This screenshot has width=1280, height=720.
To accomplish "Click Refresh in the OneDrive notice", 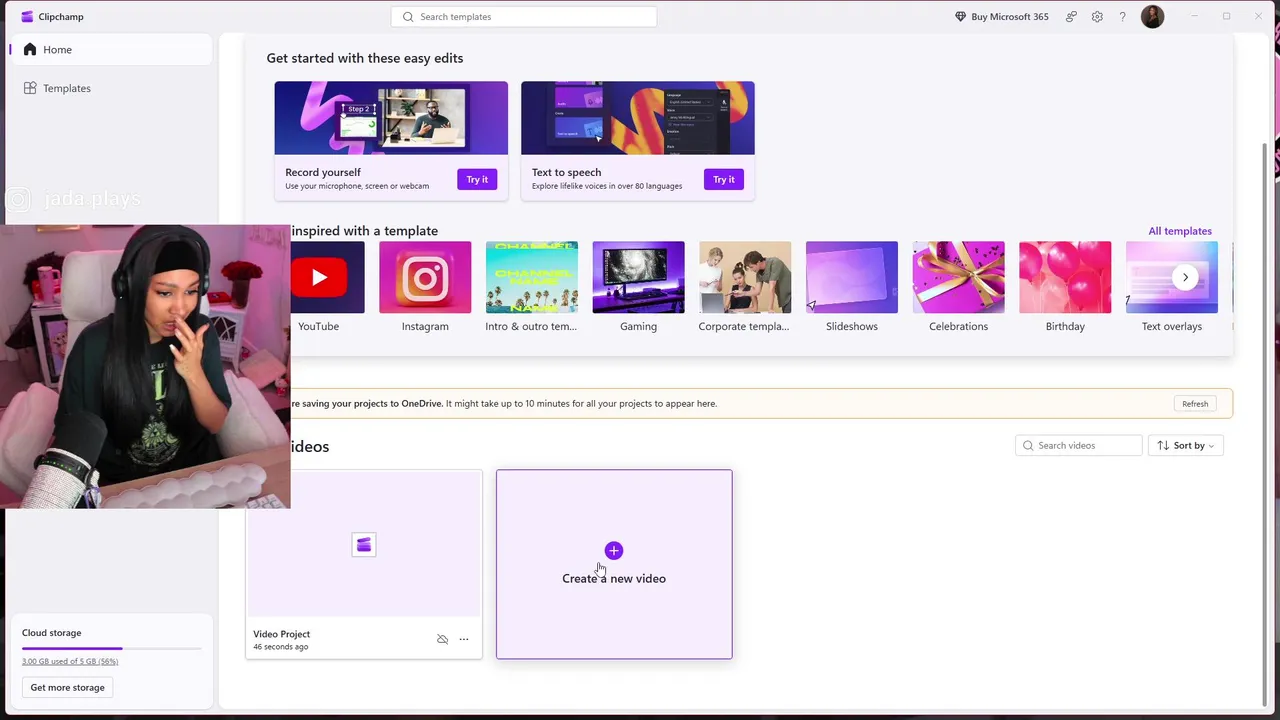I will 1195,404.
